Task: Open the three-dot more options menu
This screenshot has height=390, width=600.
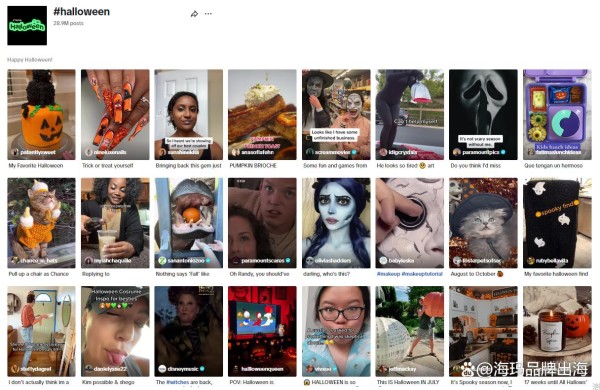Action: 208,14
